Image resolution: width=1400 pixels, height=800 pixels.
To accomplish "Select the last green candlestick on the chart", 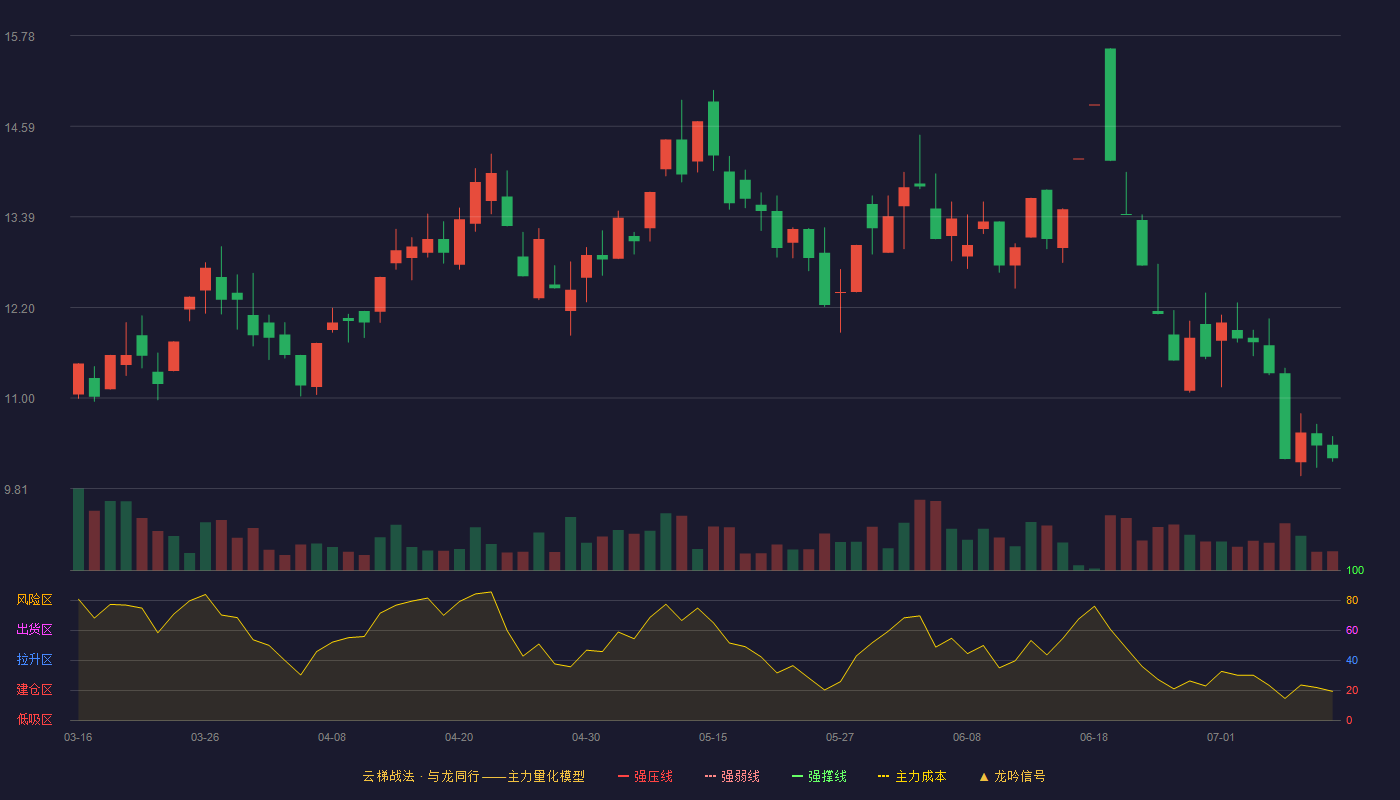I will 1332,451.
